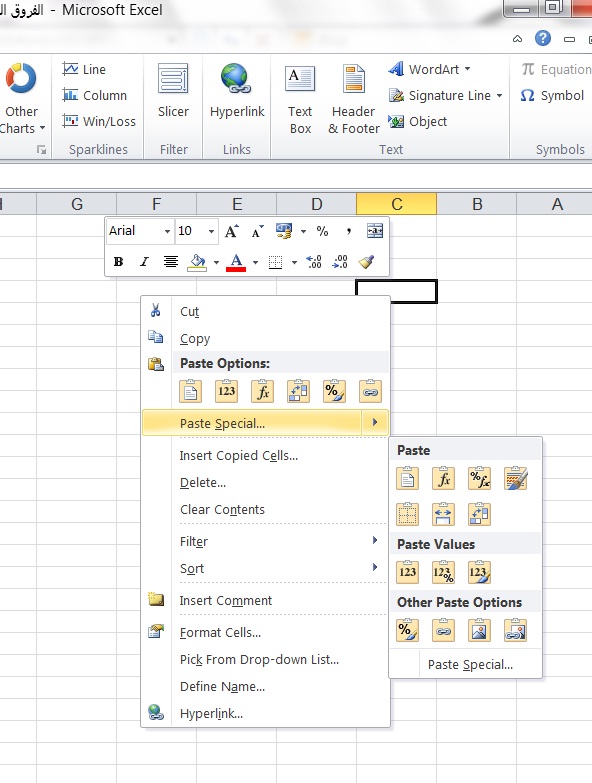
Task: Insert a Text Box
Action: (x=300, y=99)
